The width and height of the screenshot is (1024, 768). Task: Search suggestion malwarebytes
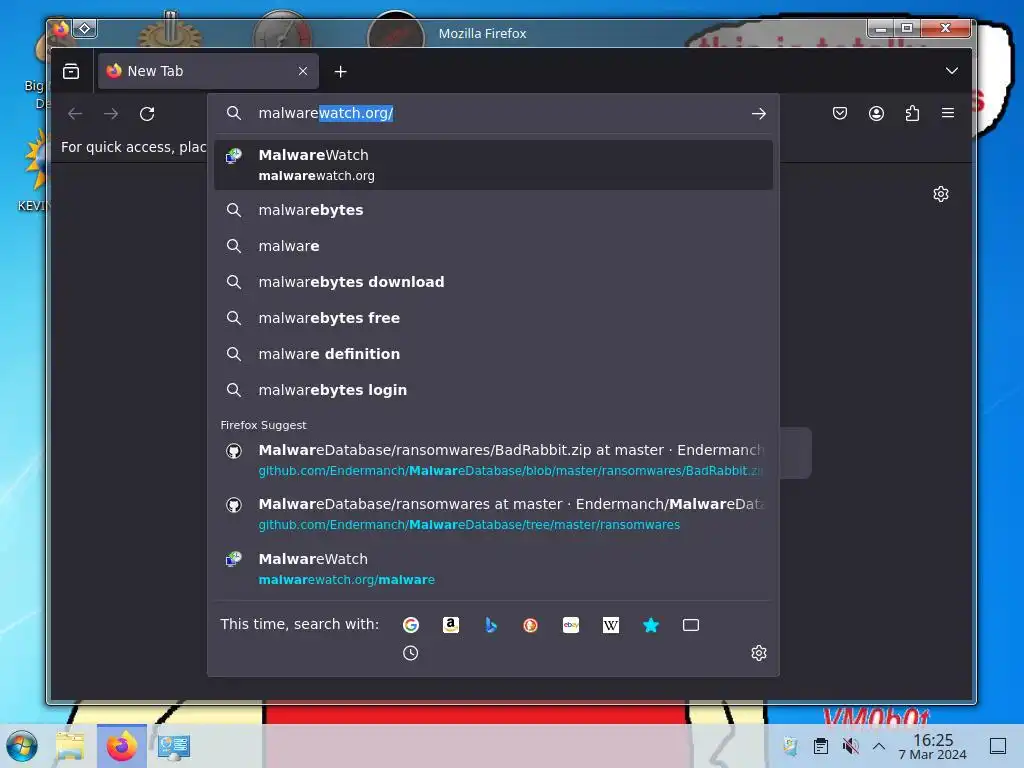click(493, 210)
